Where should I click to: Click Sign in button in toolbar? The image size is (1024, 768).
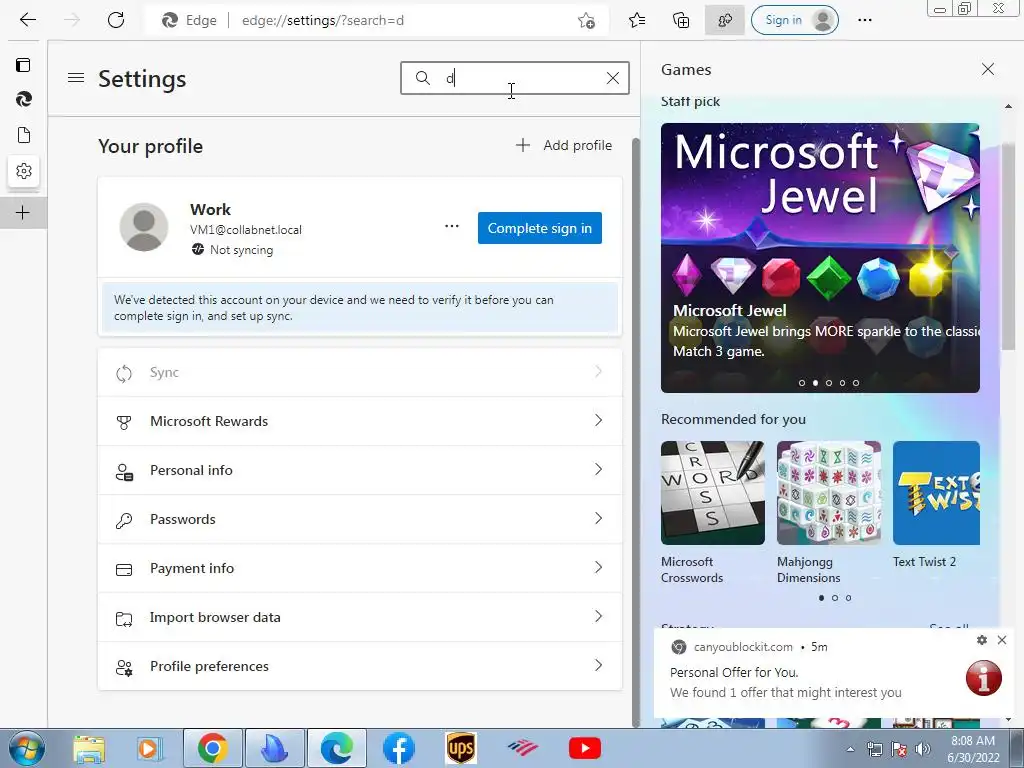coord(795,20)
